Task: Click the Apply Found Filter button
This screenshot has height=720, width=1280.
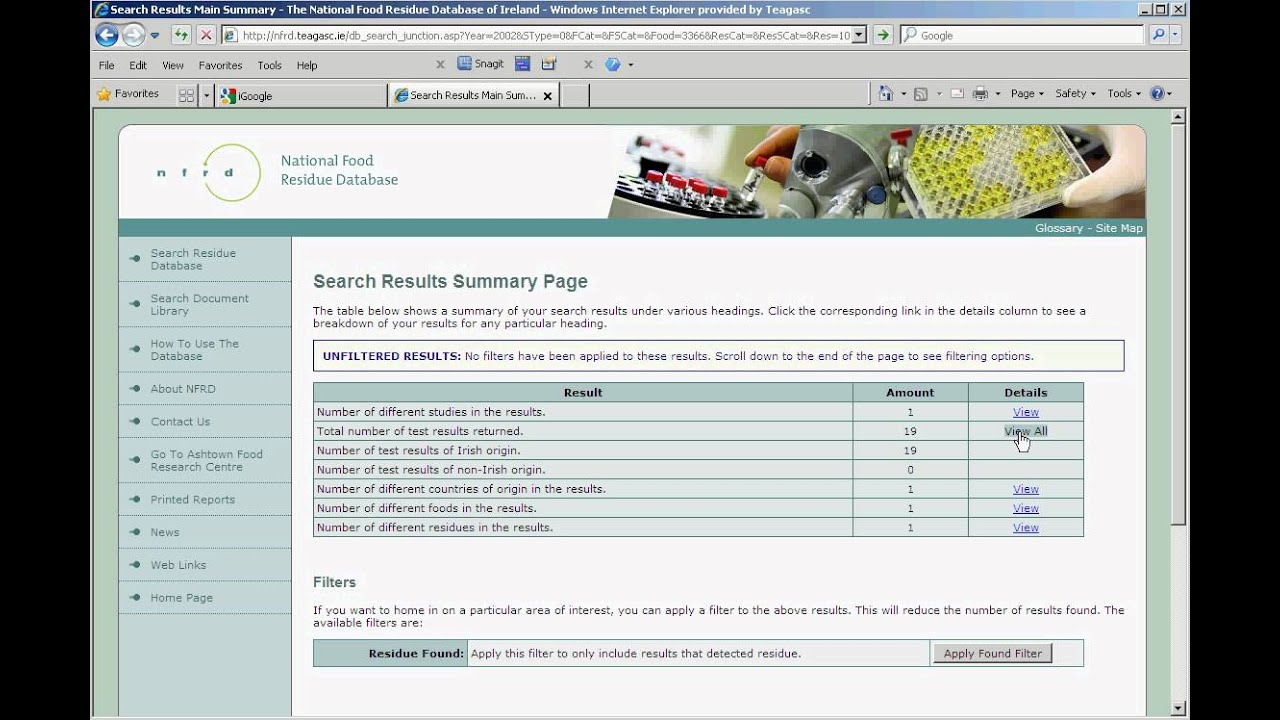Action: coord(992,653)
